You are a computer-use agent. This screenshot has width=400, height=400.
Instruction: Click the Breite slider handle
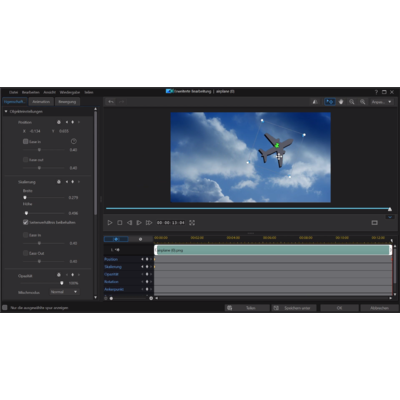click(x=25, y=197)
